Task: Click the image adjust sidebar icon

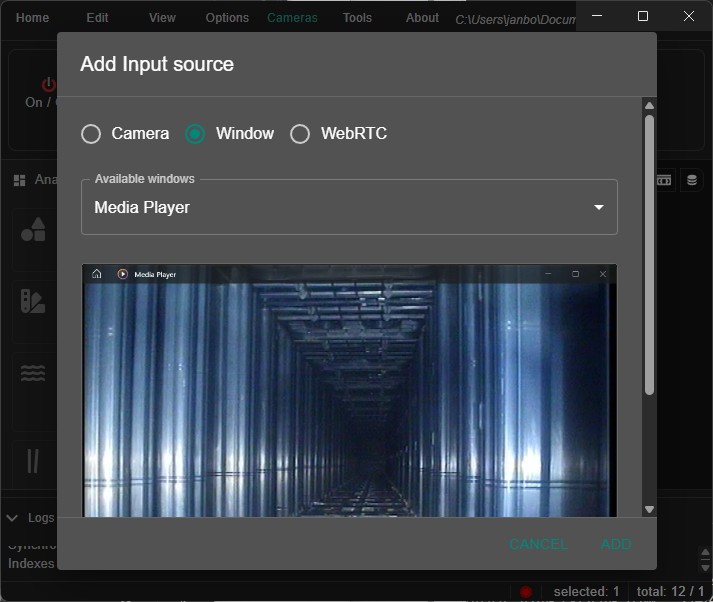Action: 33,301
